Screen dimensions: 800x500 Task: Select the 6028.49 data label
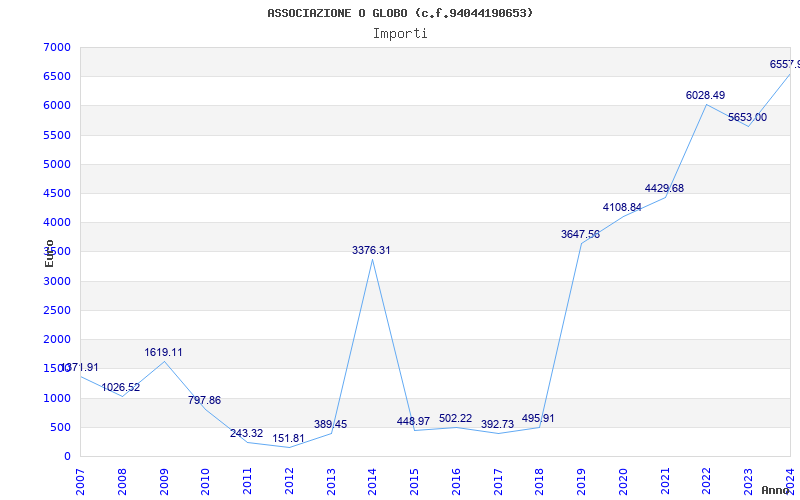pos(705,95)
